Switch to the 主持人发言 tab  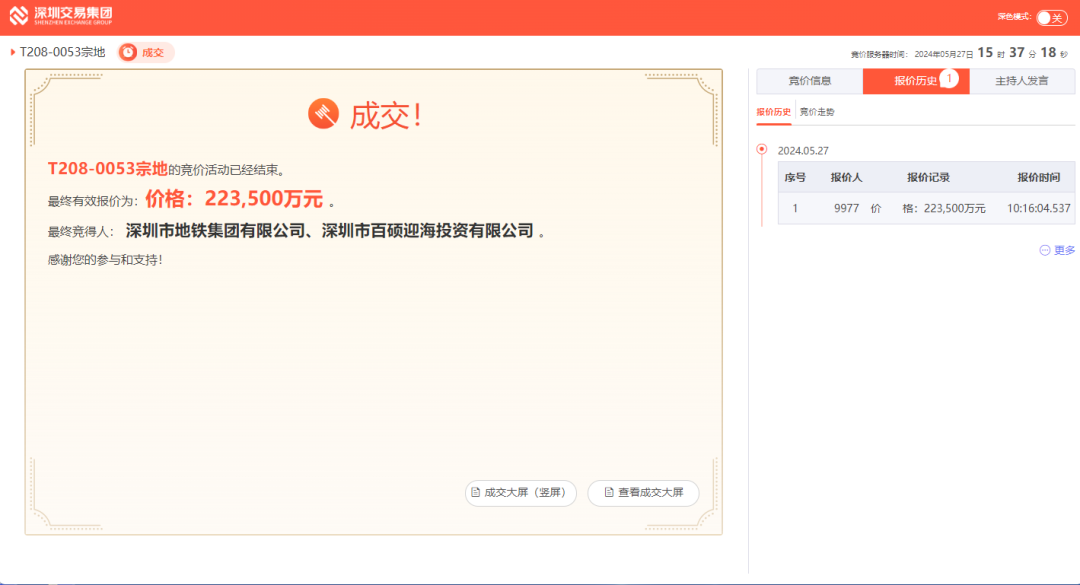coord(1021,81)
